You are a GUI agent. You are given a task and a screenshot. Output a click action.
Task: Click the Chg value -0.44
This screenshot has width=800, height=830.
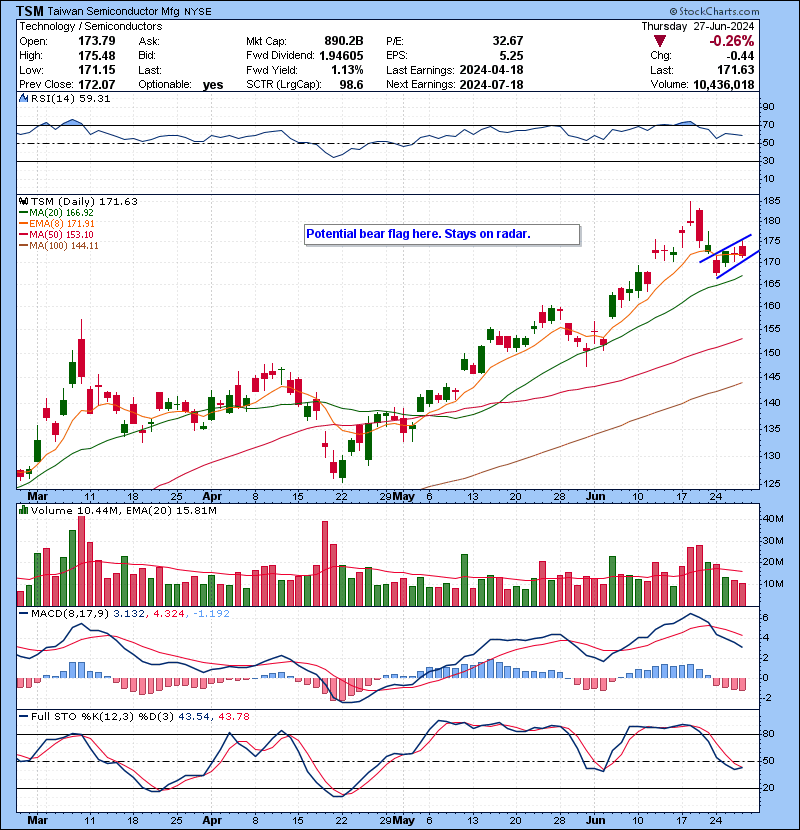[741, 56]
